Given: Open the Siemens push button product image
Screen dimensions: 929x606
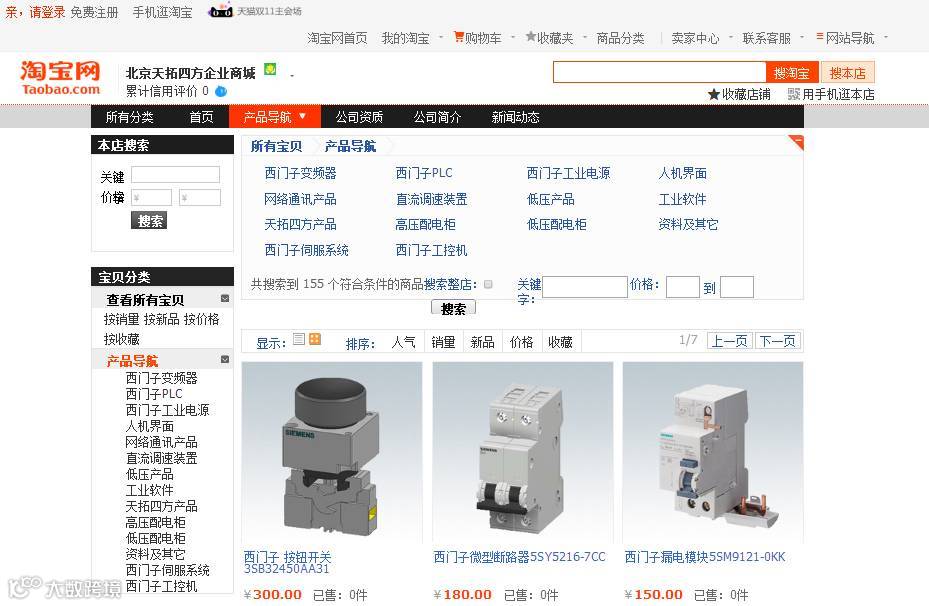Looking at the screenshot, I should coord(332,453).
